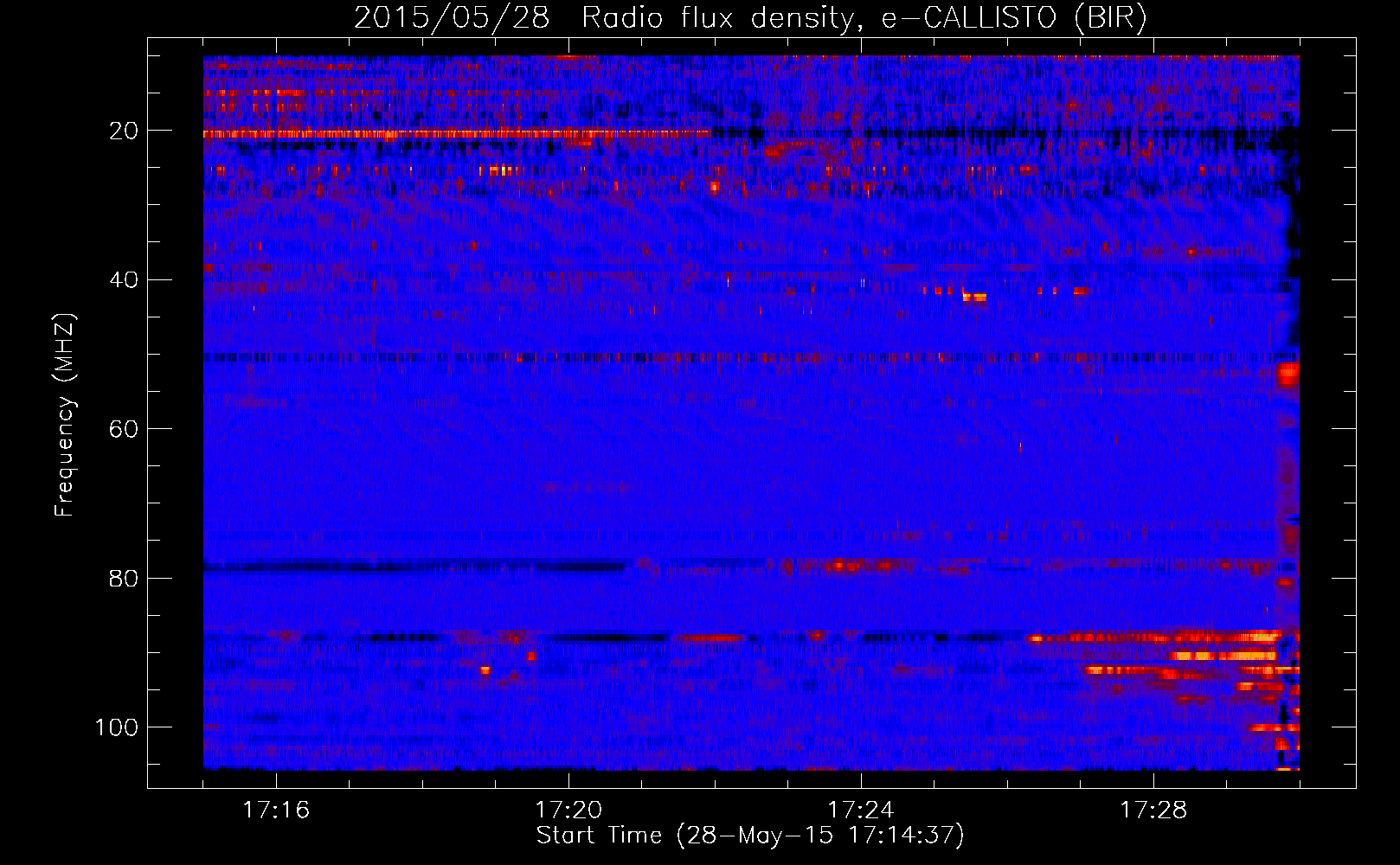This screenshot has width=1400, height=865.
Task: Click the bright orange 20 MHz emission band
Action: pyautogui.click(x=456, y=134)
